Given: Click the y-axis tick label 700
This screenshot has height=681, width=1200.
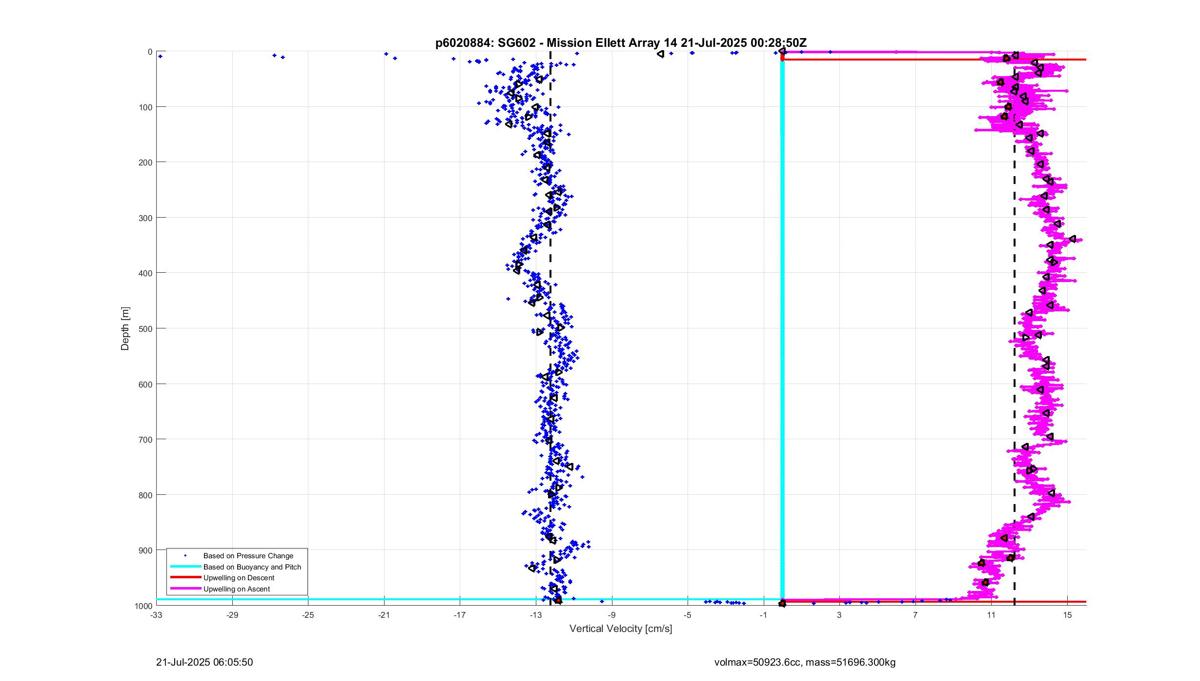Looking at the screenshot, I should click(145, 439).
